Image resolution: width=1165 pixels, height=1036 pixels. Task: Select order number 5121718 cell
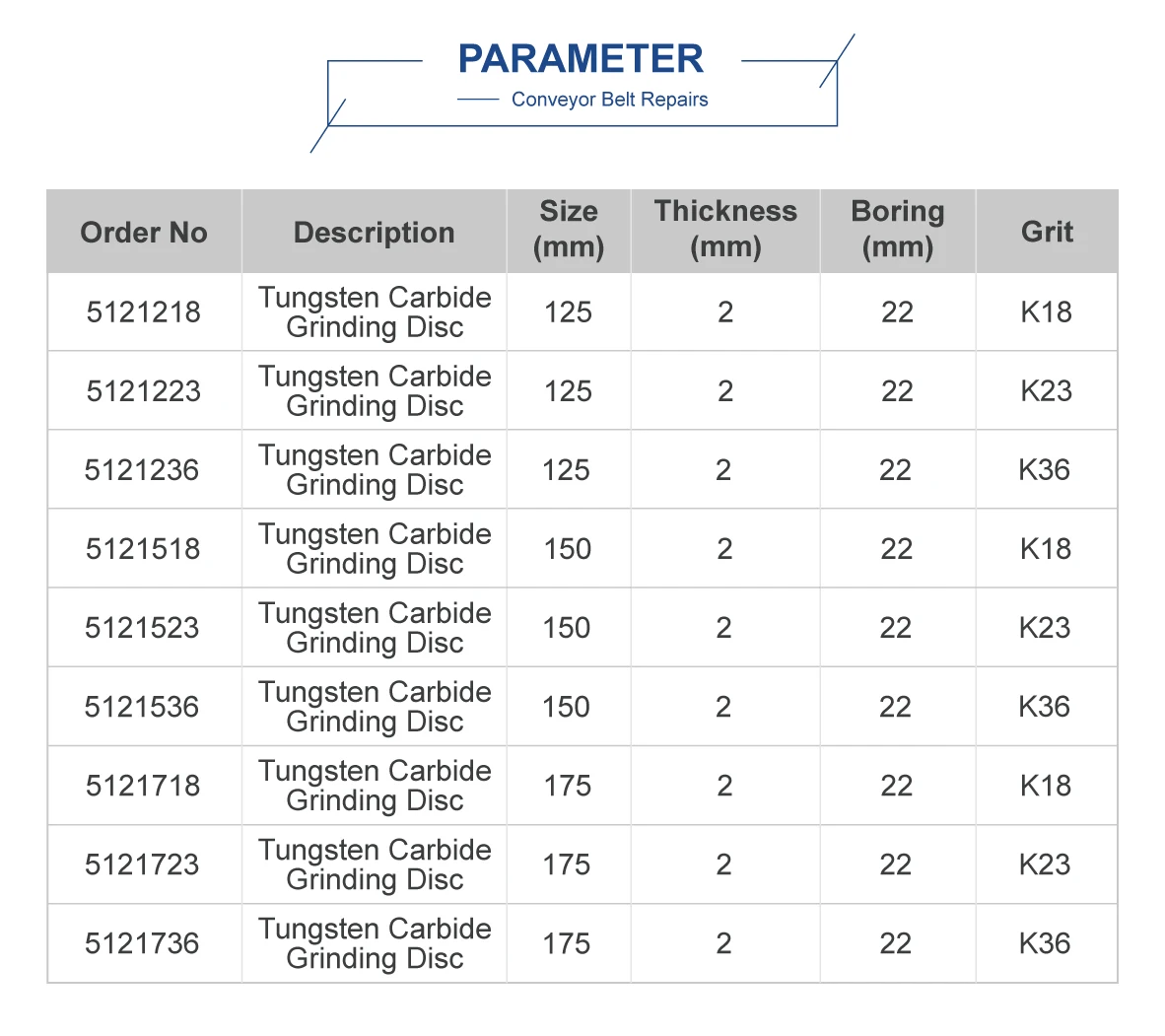tap(143, 786)
